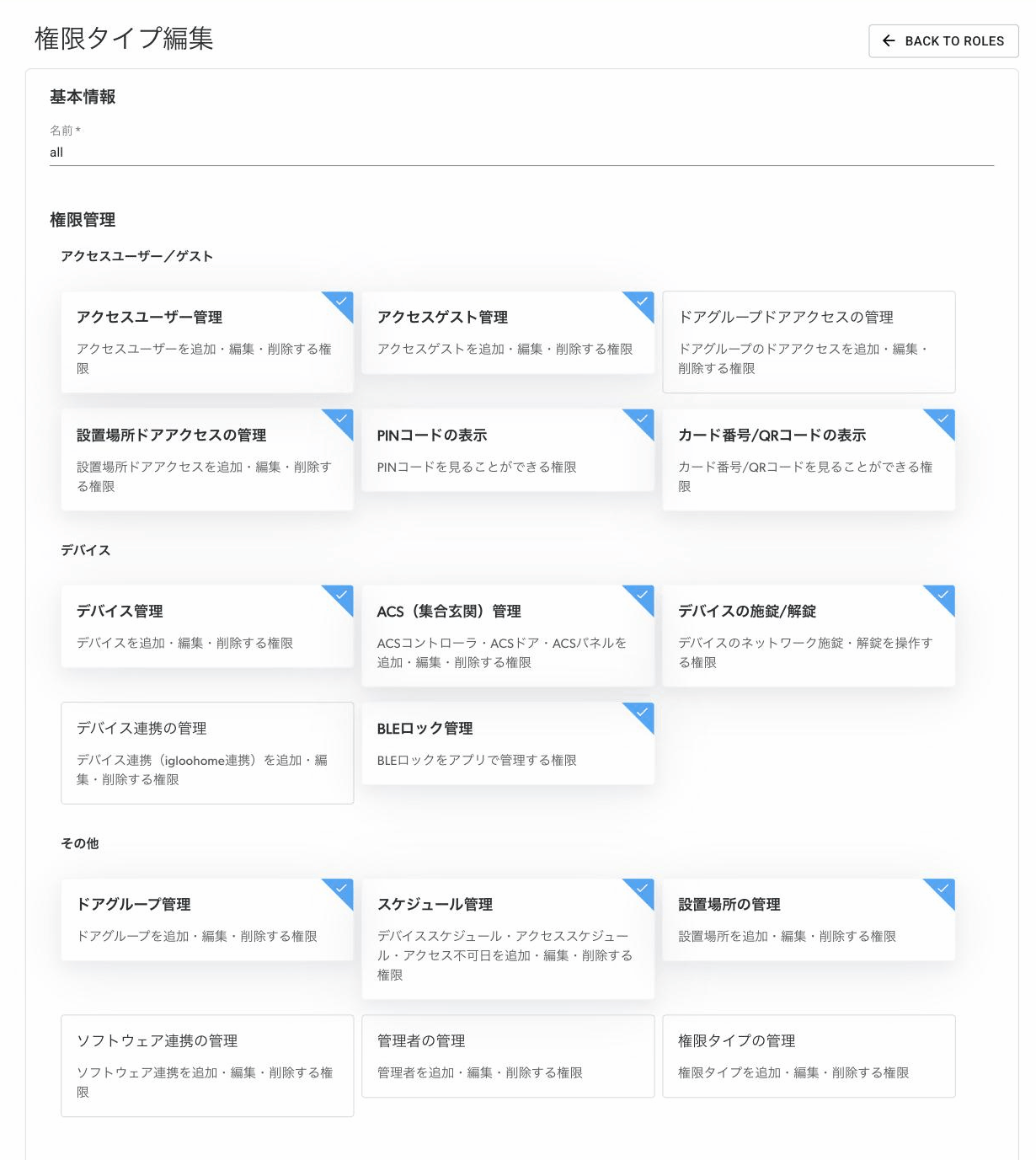The height and width of the screenshot is (1160, 1036).
Task: Click the checkmark corner on 設置場所の管理
Action: pyautogui.click(x=943, y=889)
